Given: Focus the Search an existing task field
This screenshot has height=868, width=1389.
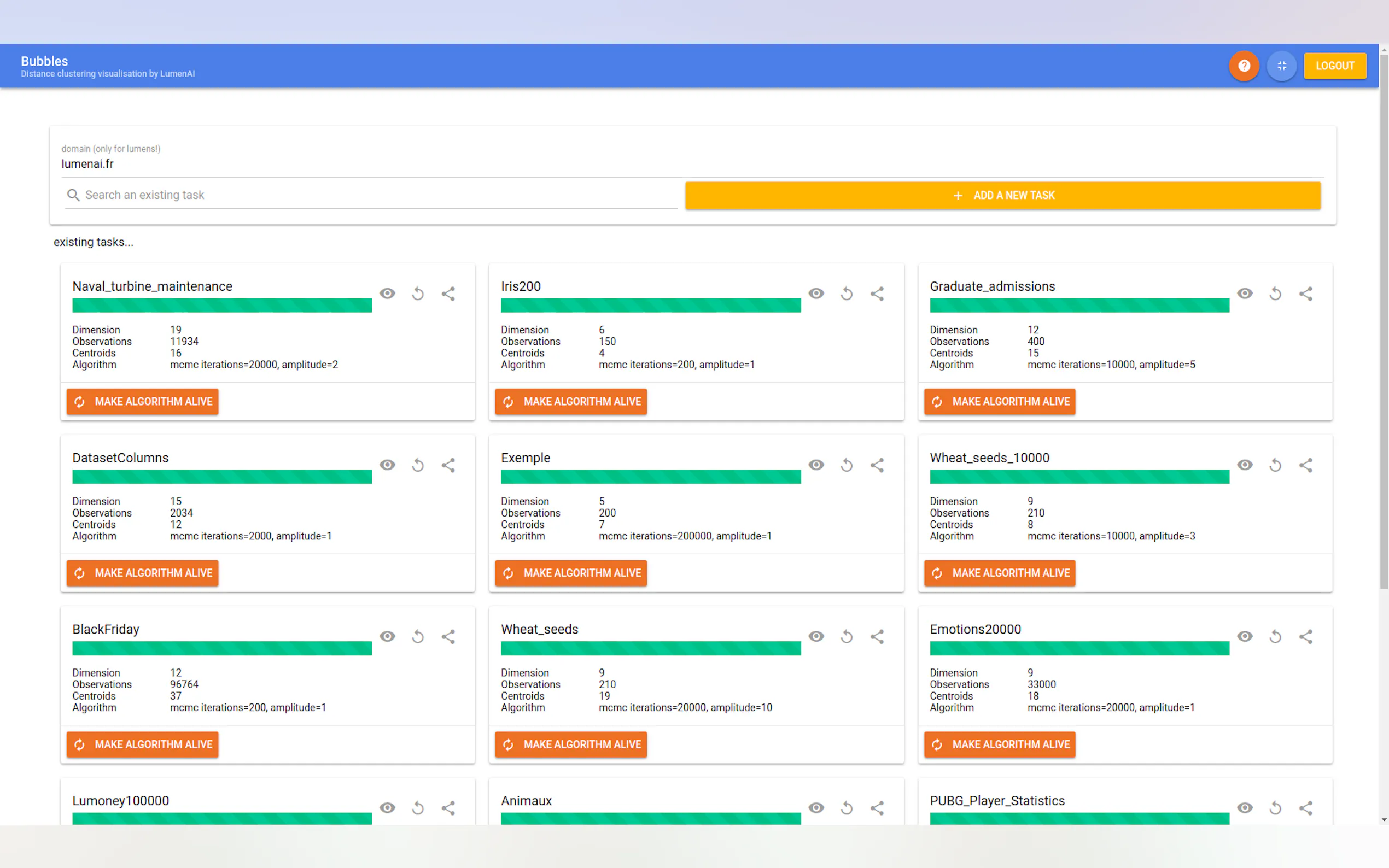Looking at the screenshot, I should point(379,195).
